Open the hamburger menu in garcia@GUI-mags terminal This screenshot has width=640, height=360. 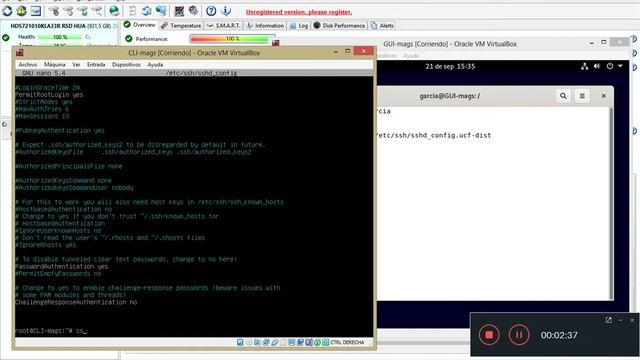(x=582, y=96)
